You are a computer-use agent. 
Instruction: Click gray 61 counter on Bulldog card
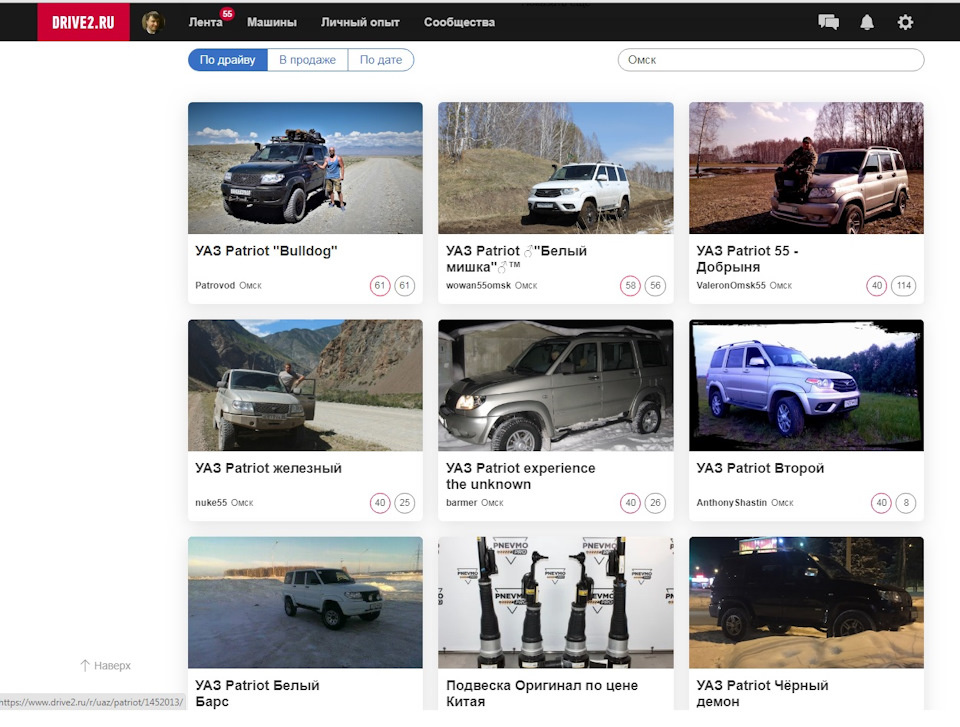(x=405, y=285)
